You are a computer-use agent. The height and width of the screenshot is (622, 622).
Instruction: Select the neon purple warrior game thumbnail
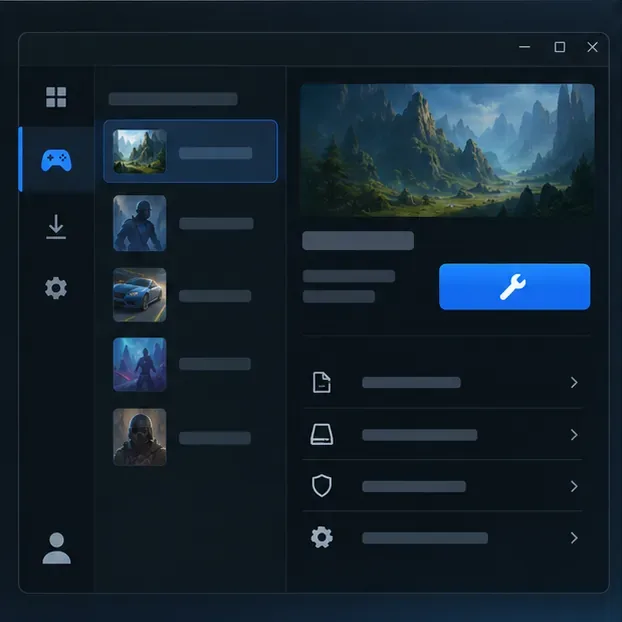point(140,365)
